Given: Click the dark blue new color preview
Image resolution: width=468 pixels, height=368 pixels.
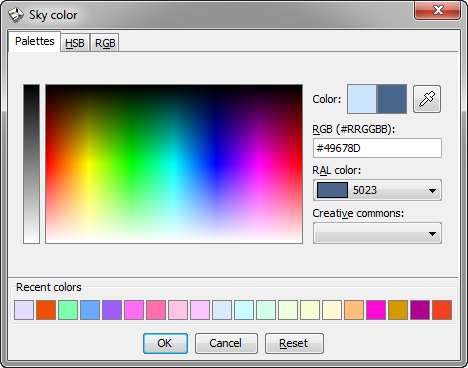Looking at the screenshot, I should pyautogui.click(x=392, y=99).
